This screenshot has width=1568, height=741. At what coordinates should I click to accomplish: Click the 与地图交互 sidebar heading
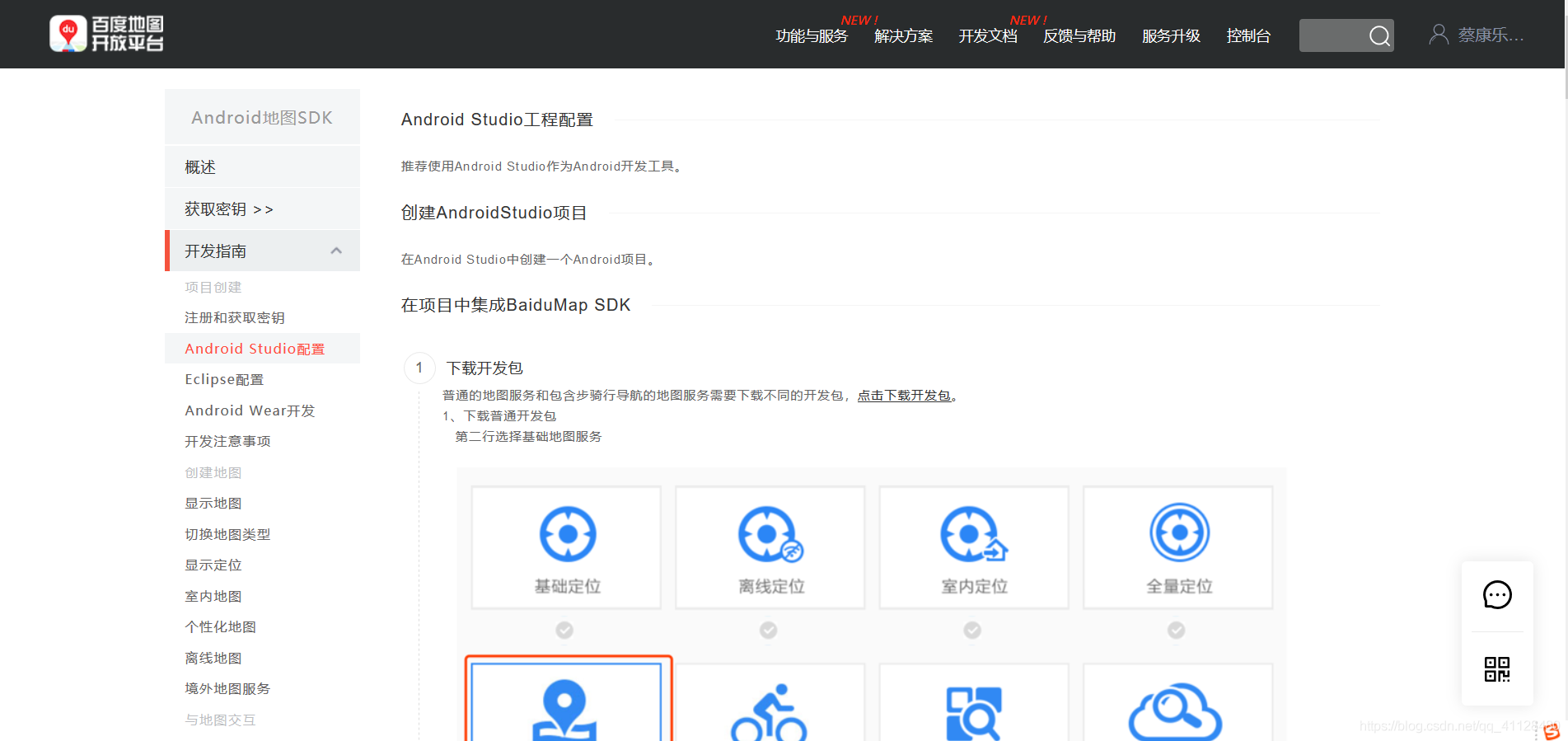[x=221, y=720]
